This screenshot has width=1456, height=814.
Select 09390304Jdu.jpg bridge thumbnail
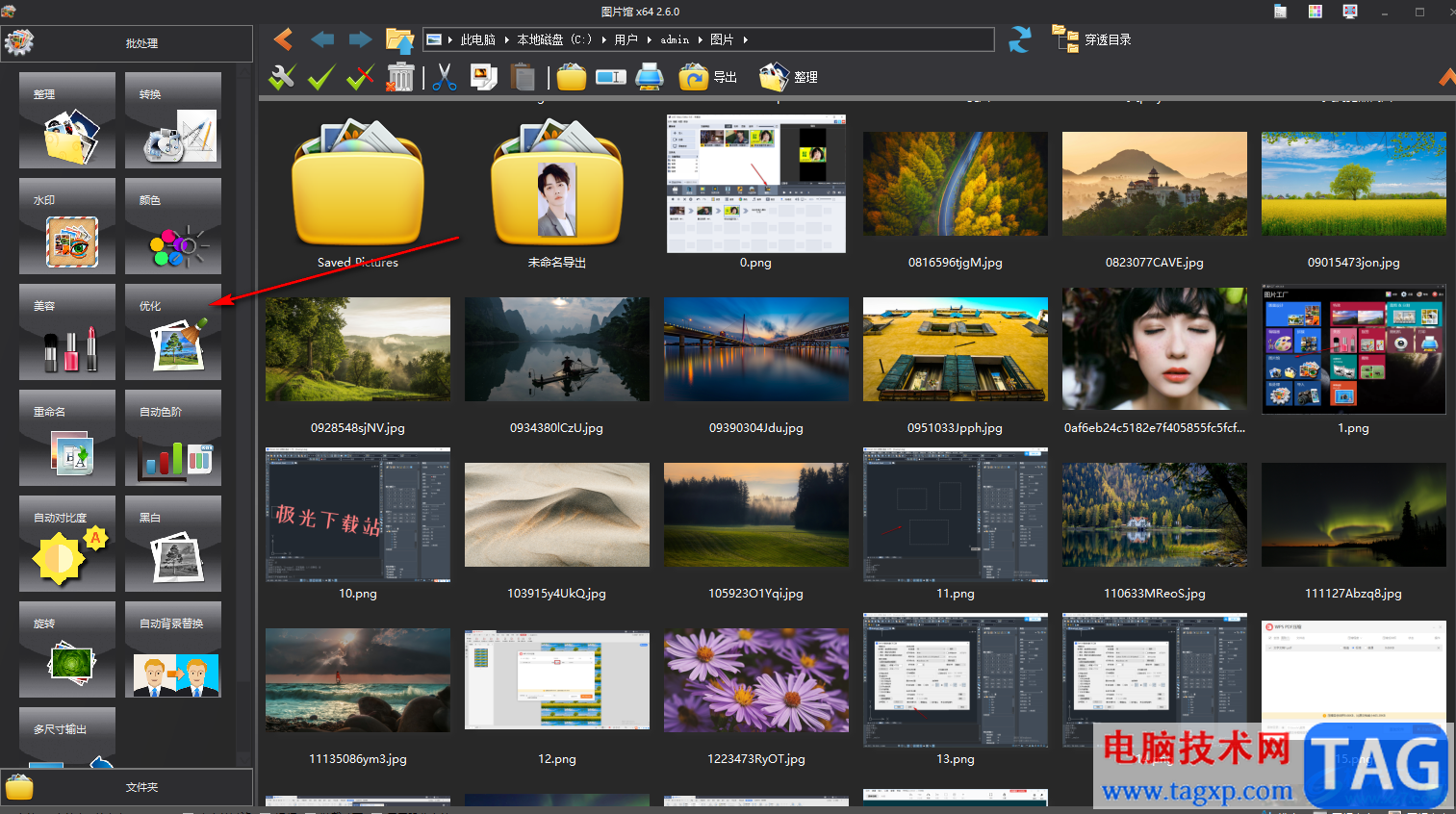pos(756,349)
